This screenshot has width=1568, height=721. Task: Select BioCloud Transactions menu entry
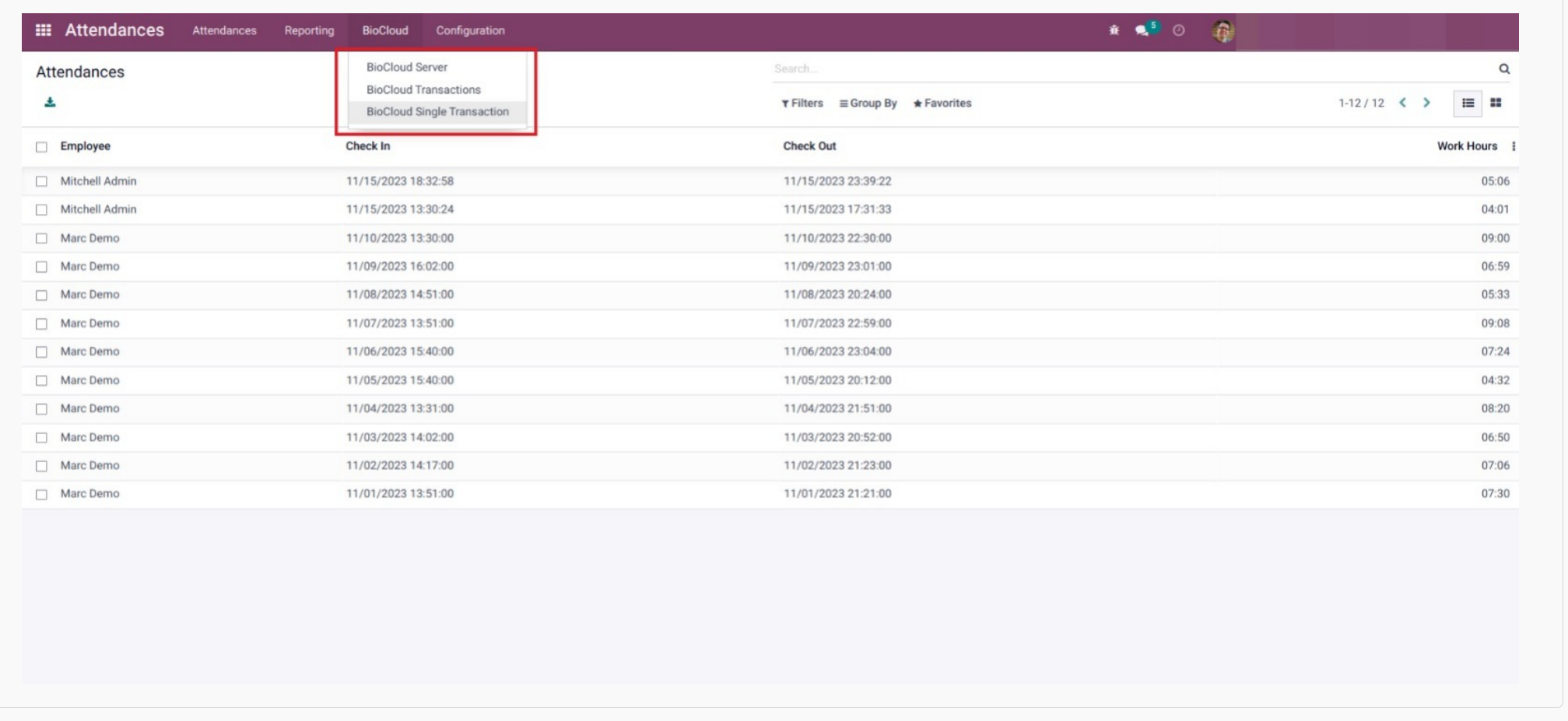tap(423, 90)
